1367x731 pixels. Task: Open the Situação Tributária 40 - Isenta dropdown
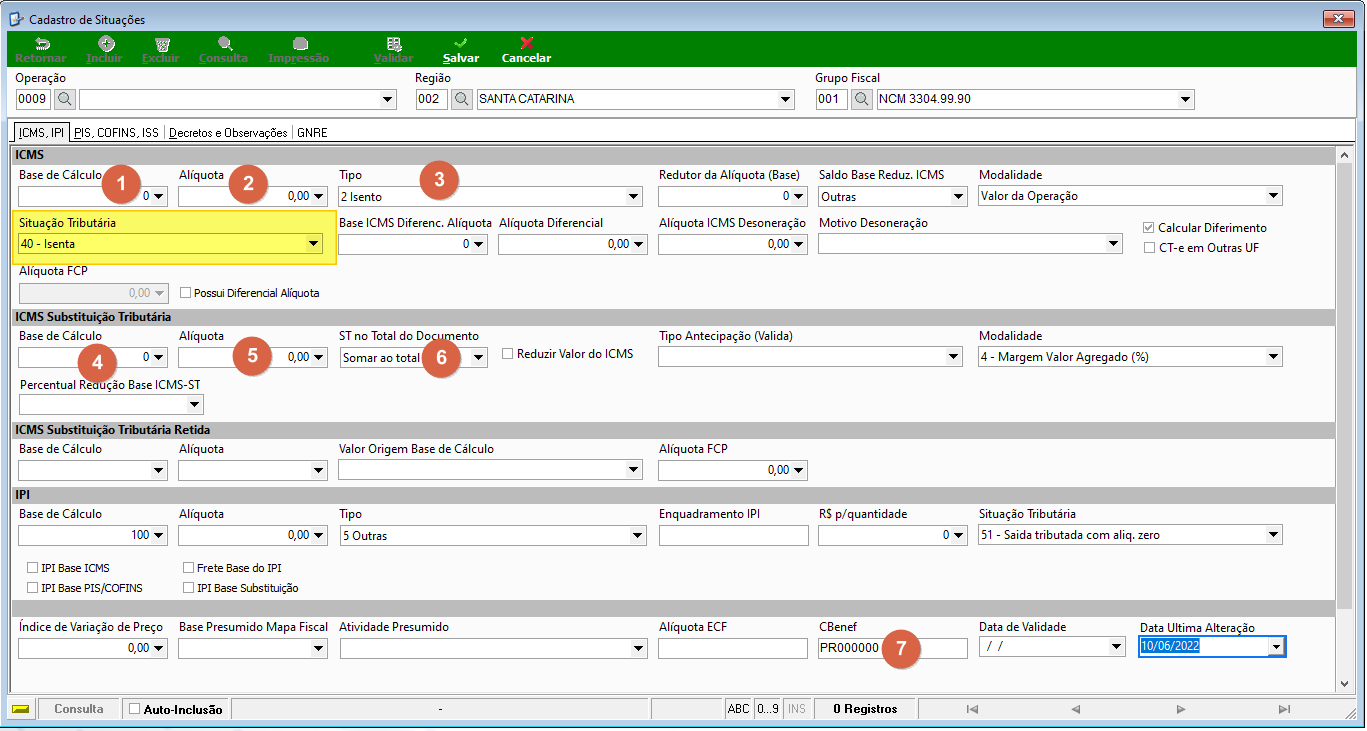coord(314,243)
